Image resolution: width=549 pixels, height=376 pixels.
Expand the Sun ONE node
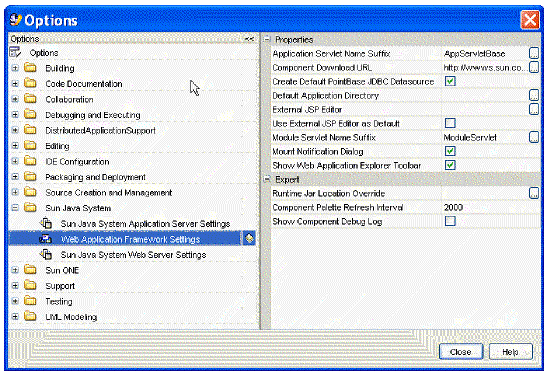pyautogui.click(x=15, y=270)
